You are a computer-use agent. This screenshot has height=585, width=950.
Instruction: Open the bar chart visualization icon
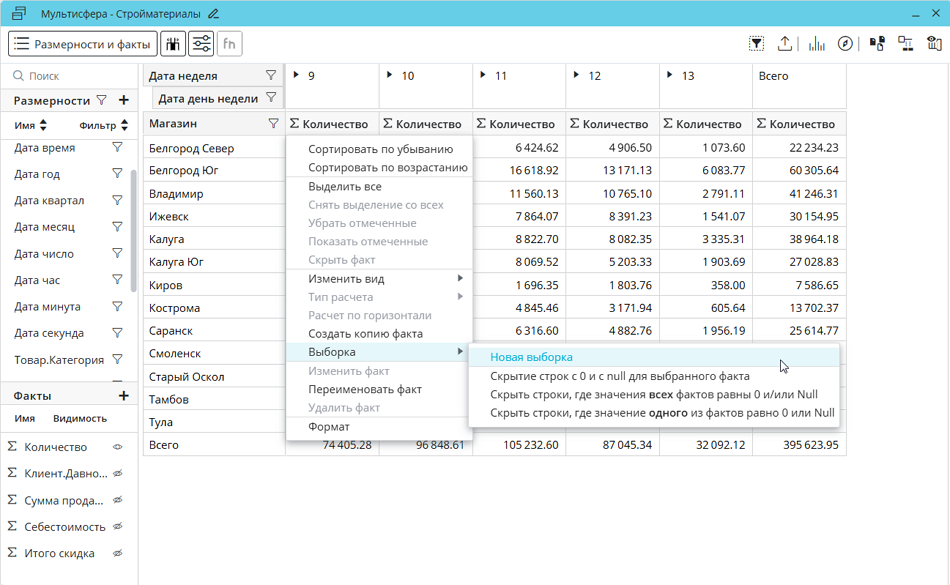[817, 44]
